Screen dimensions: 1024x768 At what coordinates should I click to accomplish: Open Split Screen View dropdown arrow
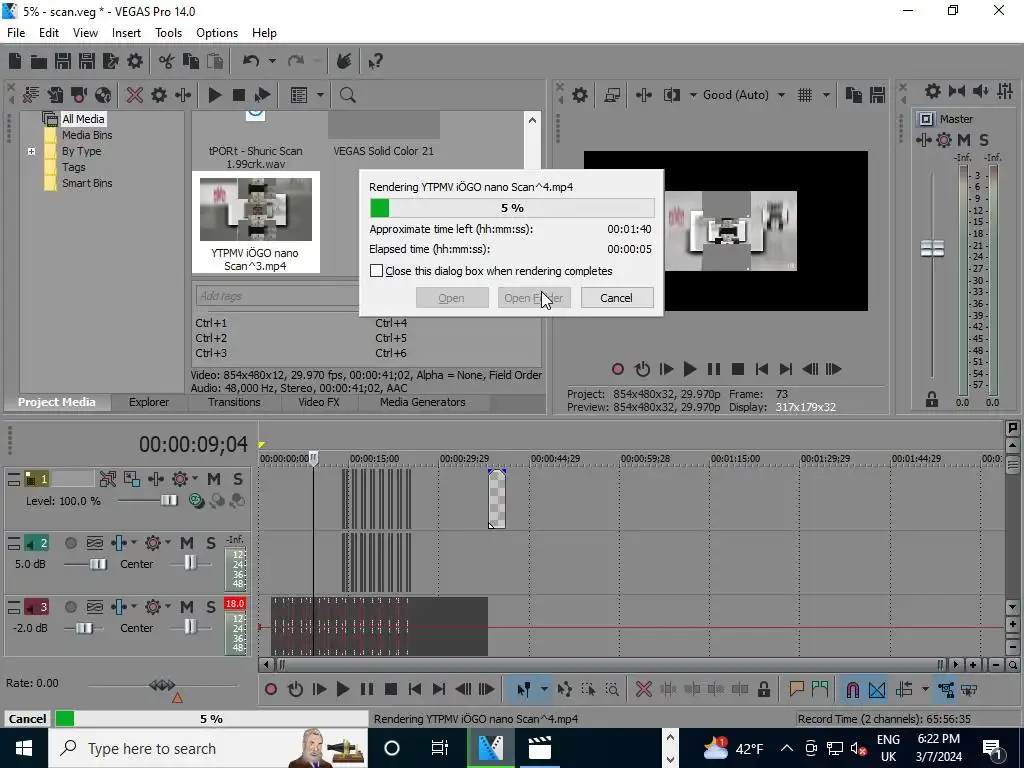coord(693,95)
